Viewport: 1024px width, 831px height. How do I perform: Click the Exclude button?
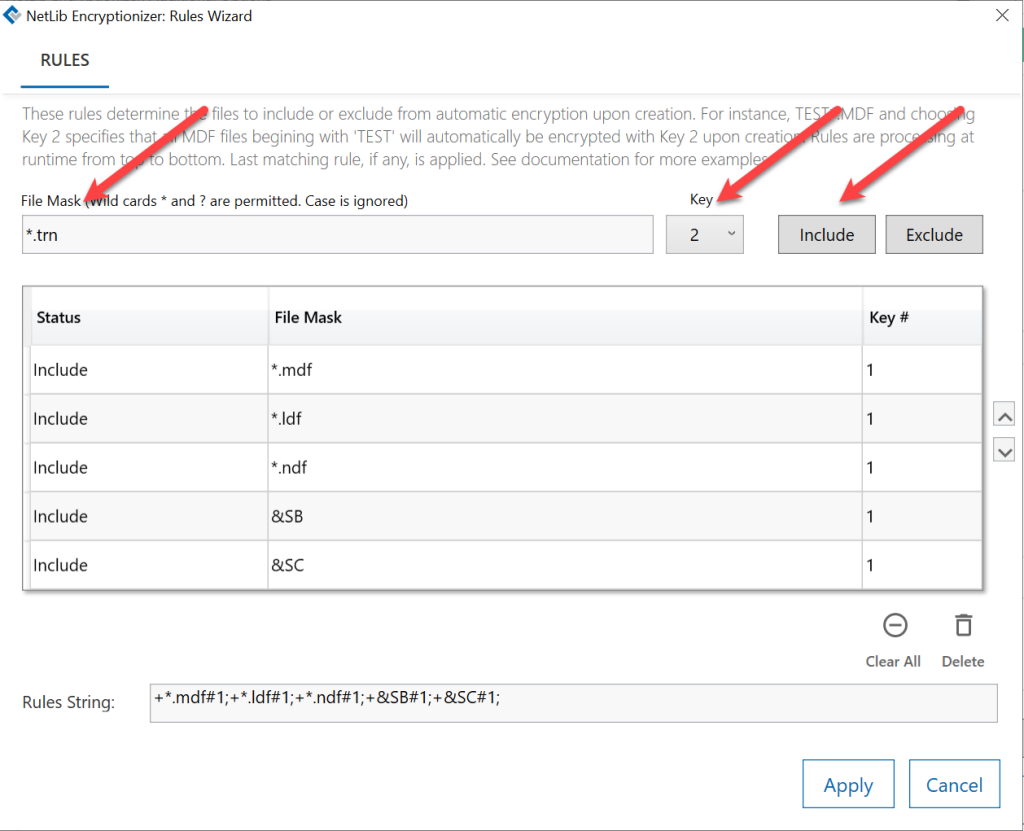coord(934,235)
